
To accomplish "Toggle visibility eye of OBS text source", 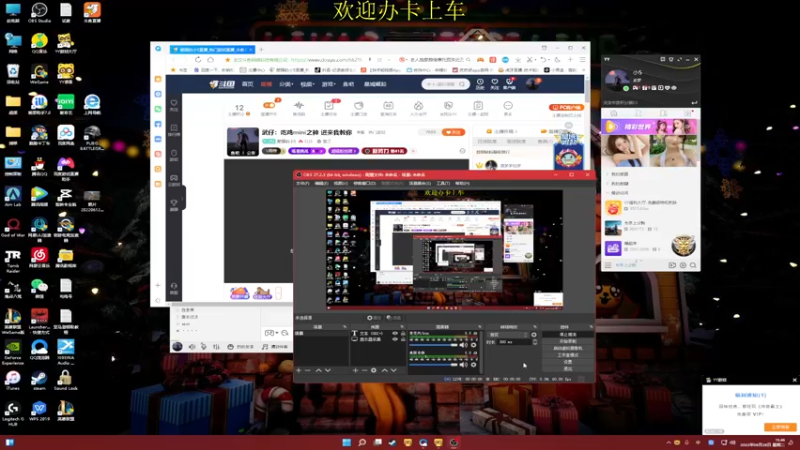I will [395, 333].
